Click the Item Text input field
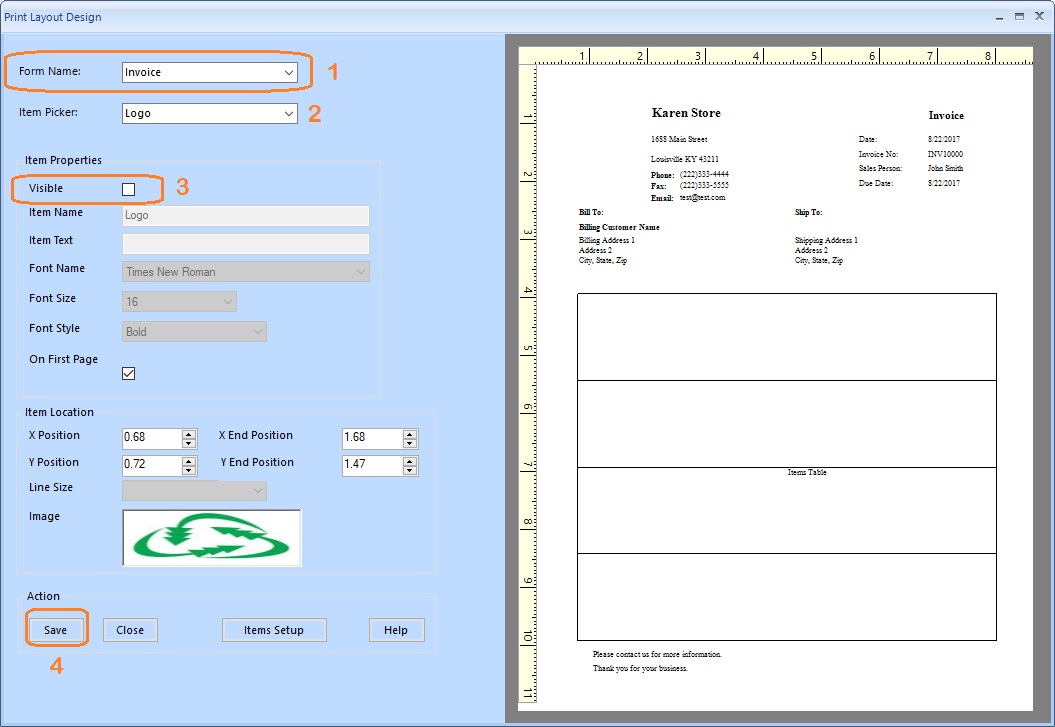 click(x=245, y=244)
